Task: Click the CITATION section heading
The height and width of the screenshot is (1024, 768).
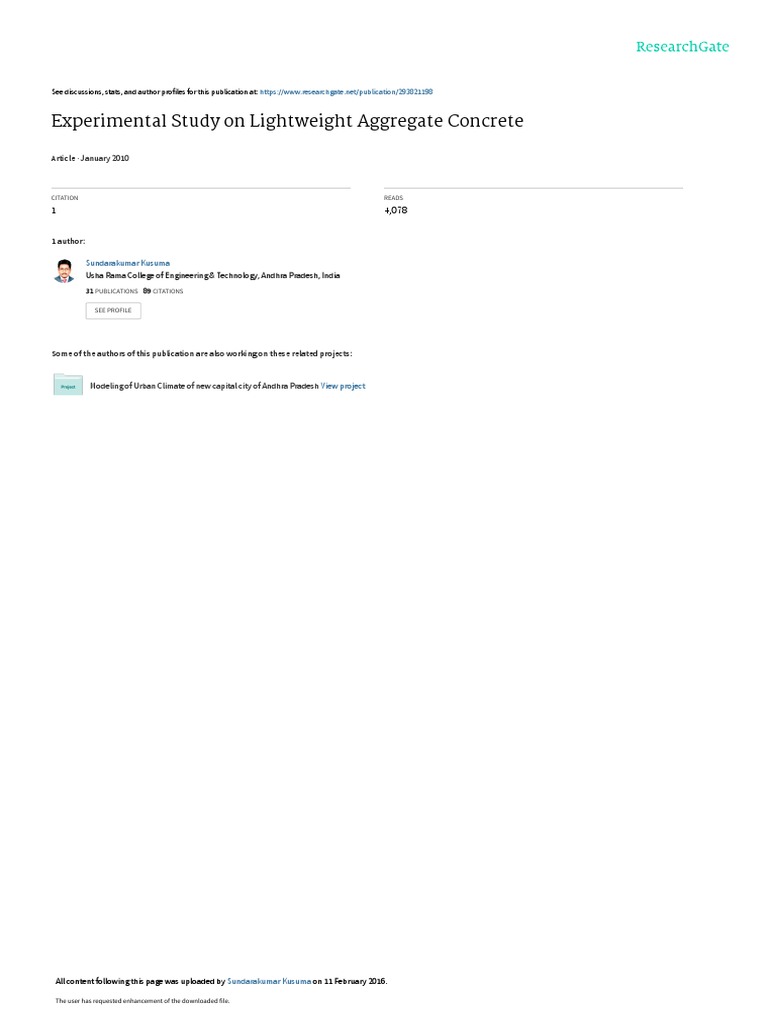Action: coord(65,198)
